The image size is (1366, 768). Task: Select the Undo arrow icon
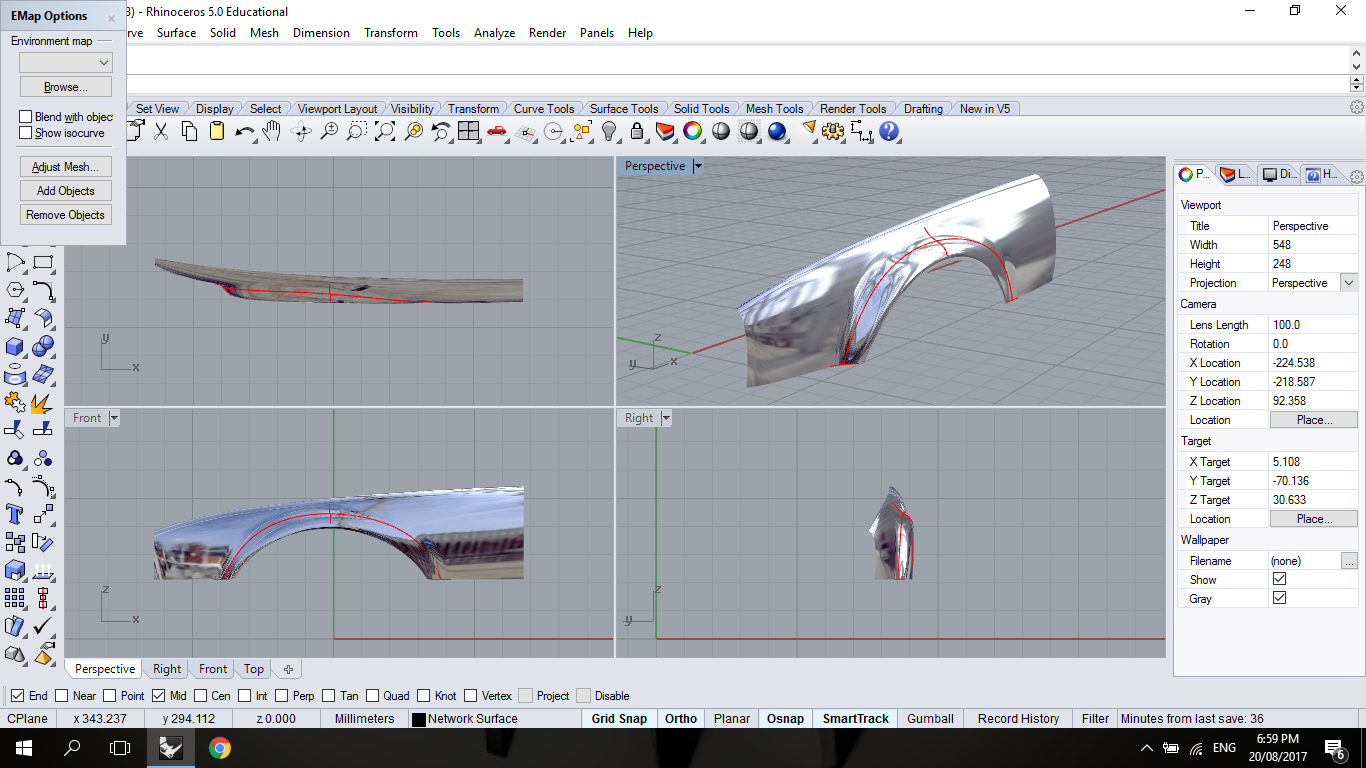pyautogui.click(x=245, y=131)
